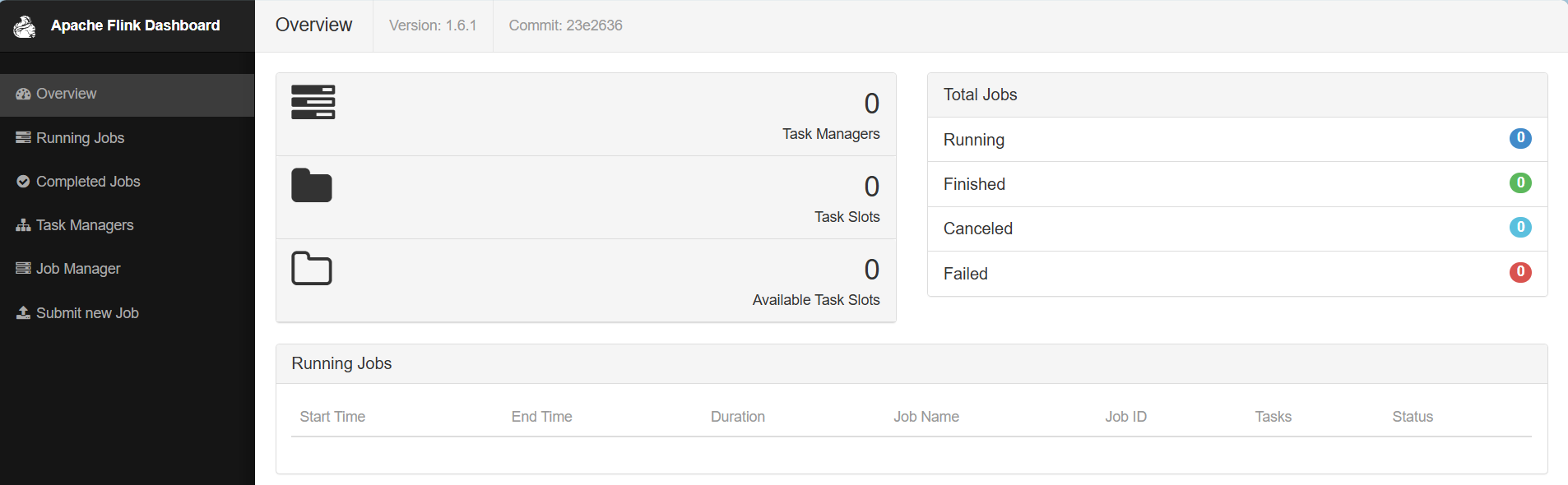This screenshot has height=485, width=1568.
Task: Open the Job Manager sidebar page
Action: point(78,269)
